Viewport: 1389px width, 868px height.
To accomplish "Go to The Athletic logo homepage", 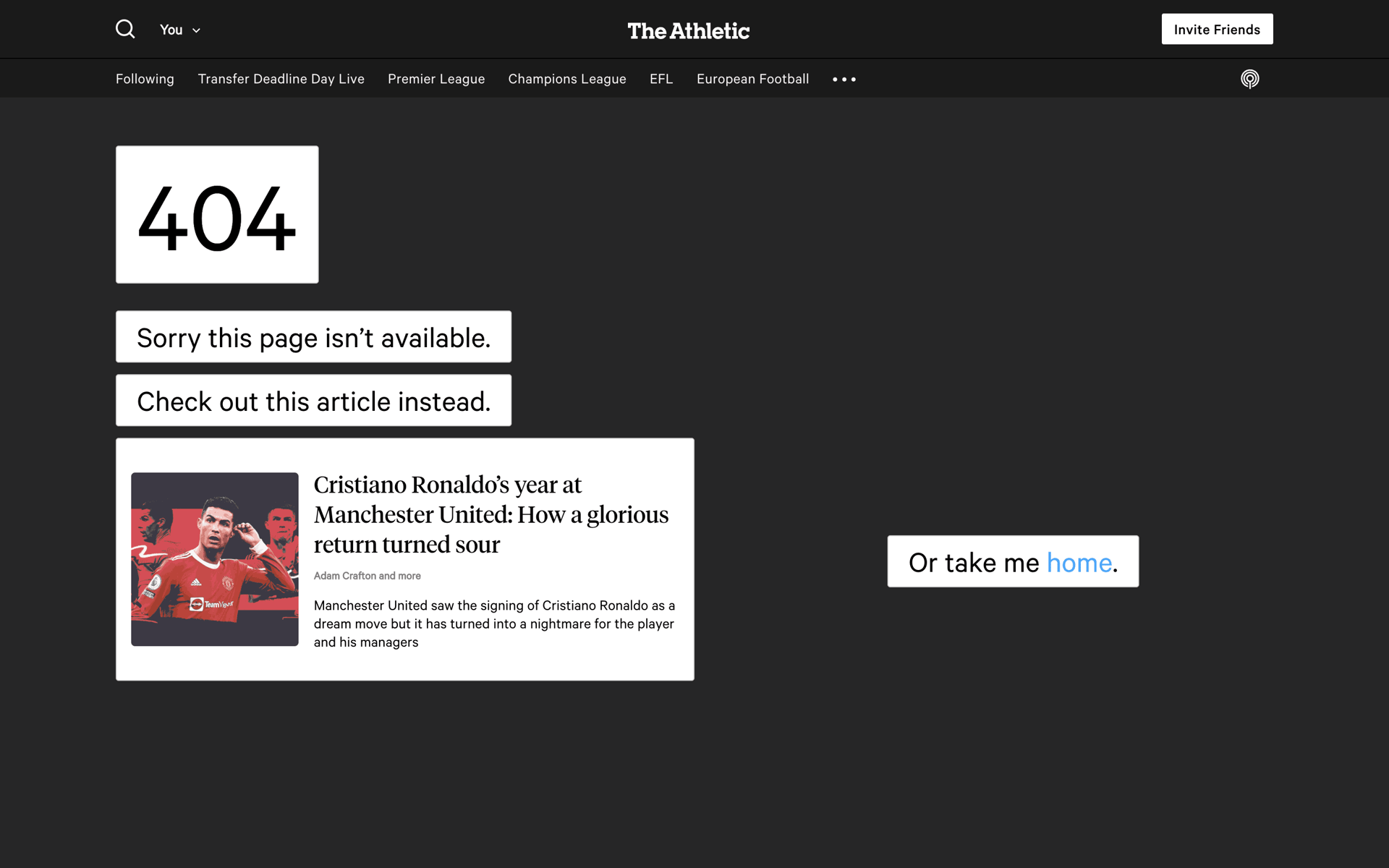I will coord(688,30).
